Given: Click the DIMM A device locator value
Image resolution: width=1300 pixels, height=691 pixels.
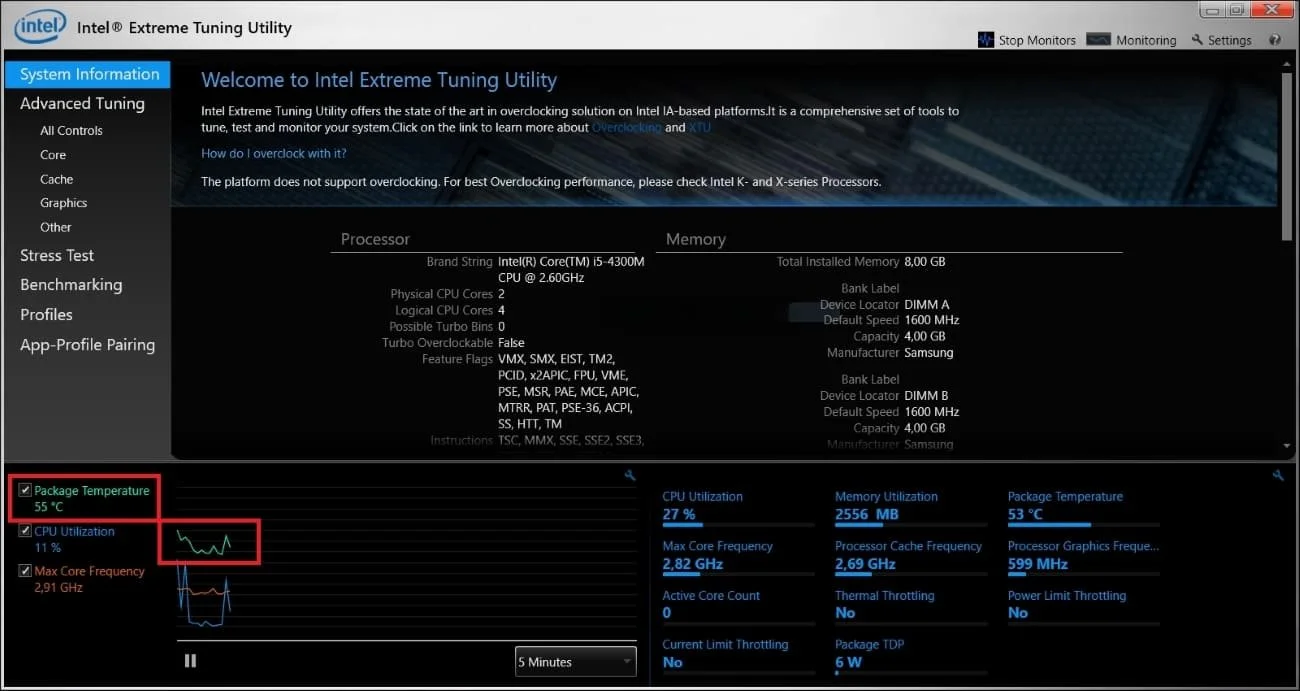Looking at the screenshot, I should pos(927,304).
